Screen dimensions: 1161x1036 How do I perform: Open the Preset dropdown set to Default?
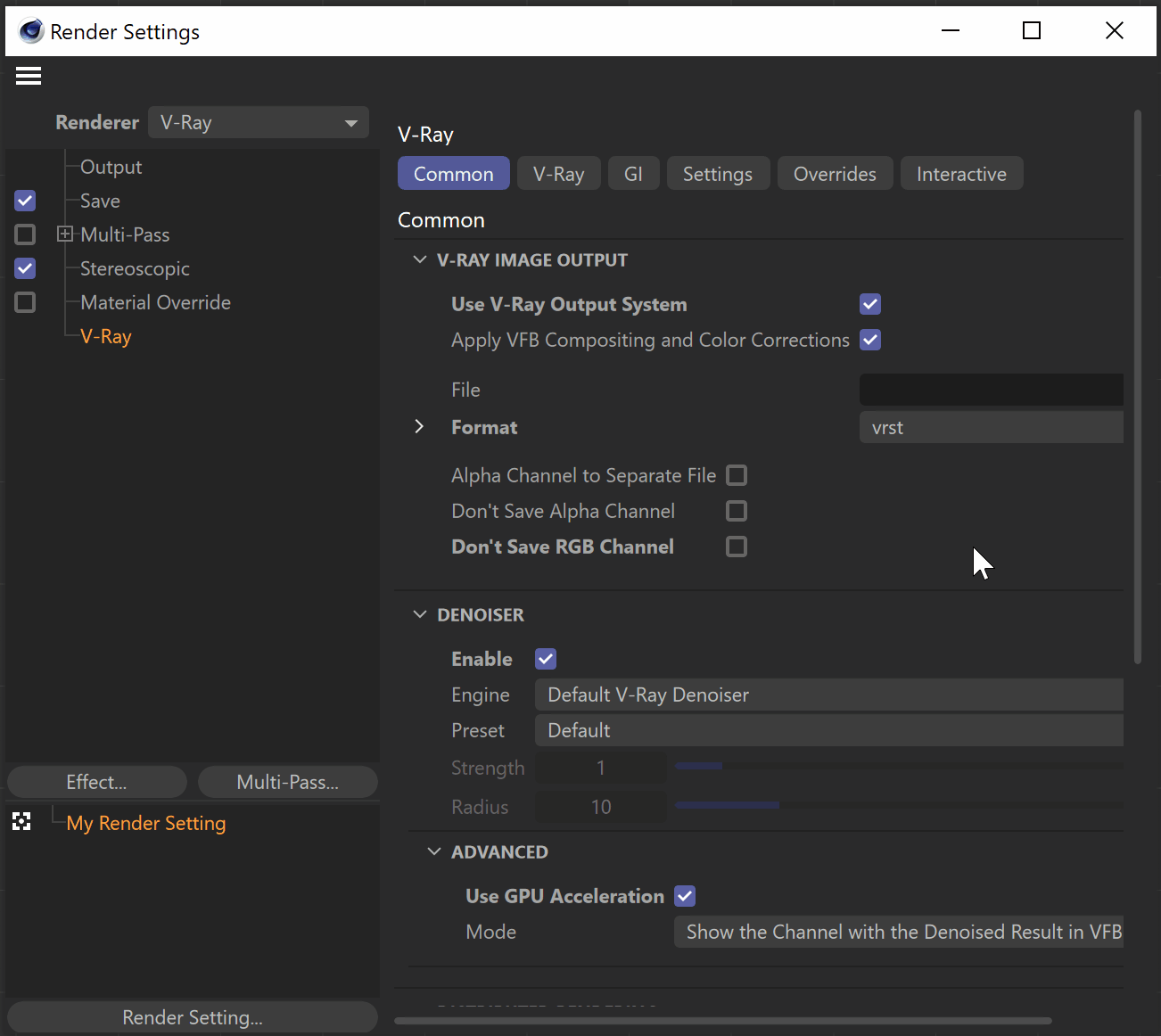(x=829, y=730)
